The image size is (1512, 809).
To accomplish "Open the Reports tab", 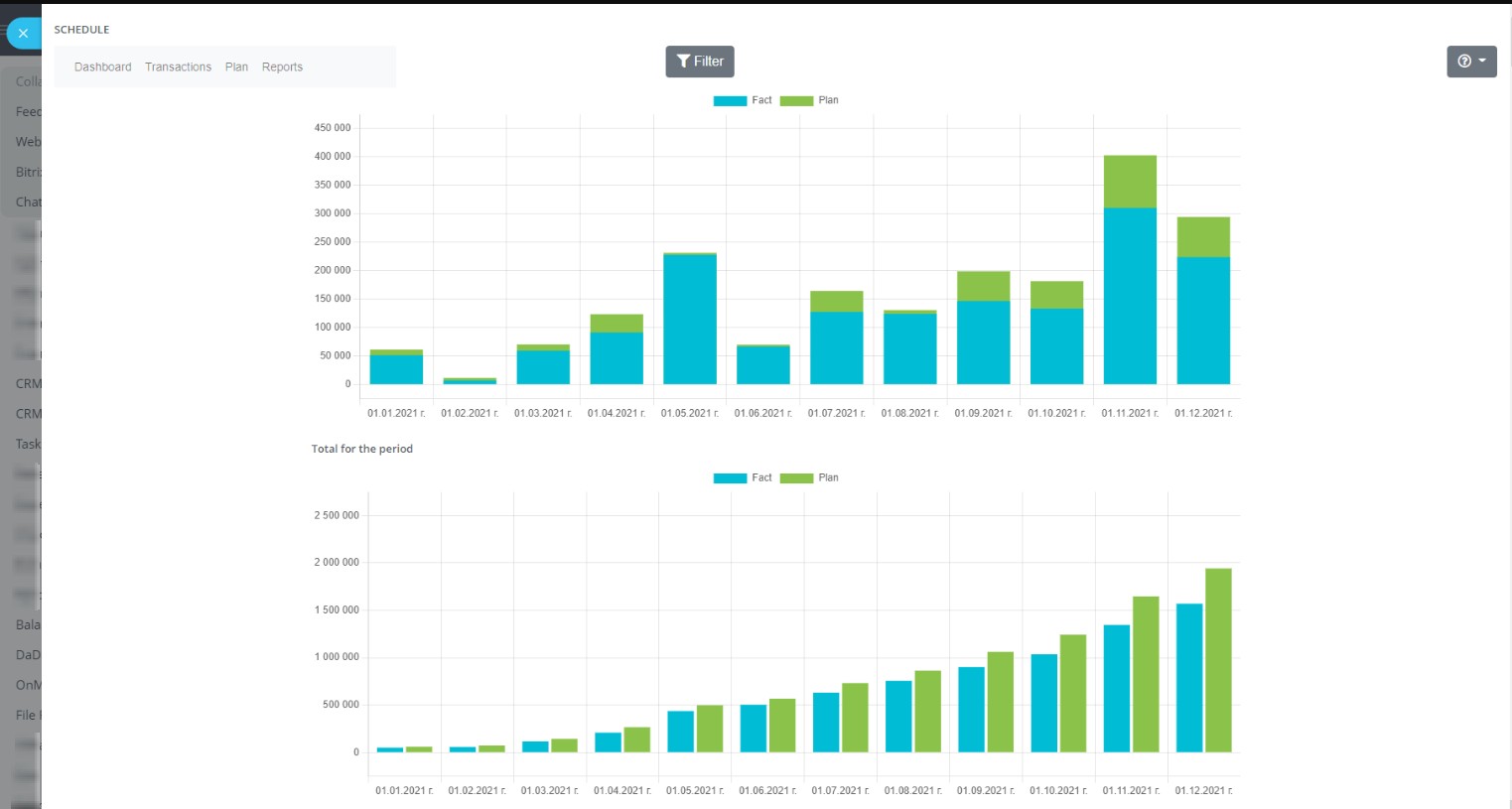I will (282, 67).
